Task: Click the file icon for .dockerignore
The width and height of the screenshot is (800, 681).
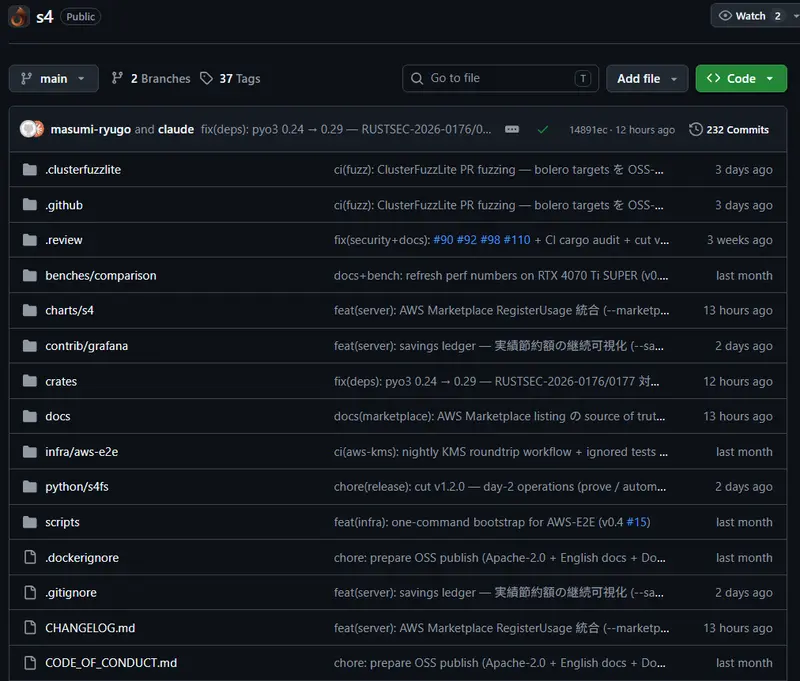Action: pos(30,558)
